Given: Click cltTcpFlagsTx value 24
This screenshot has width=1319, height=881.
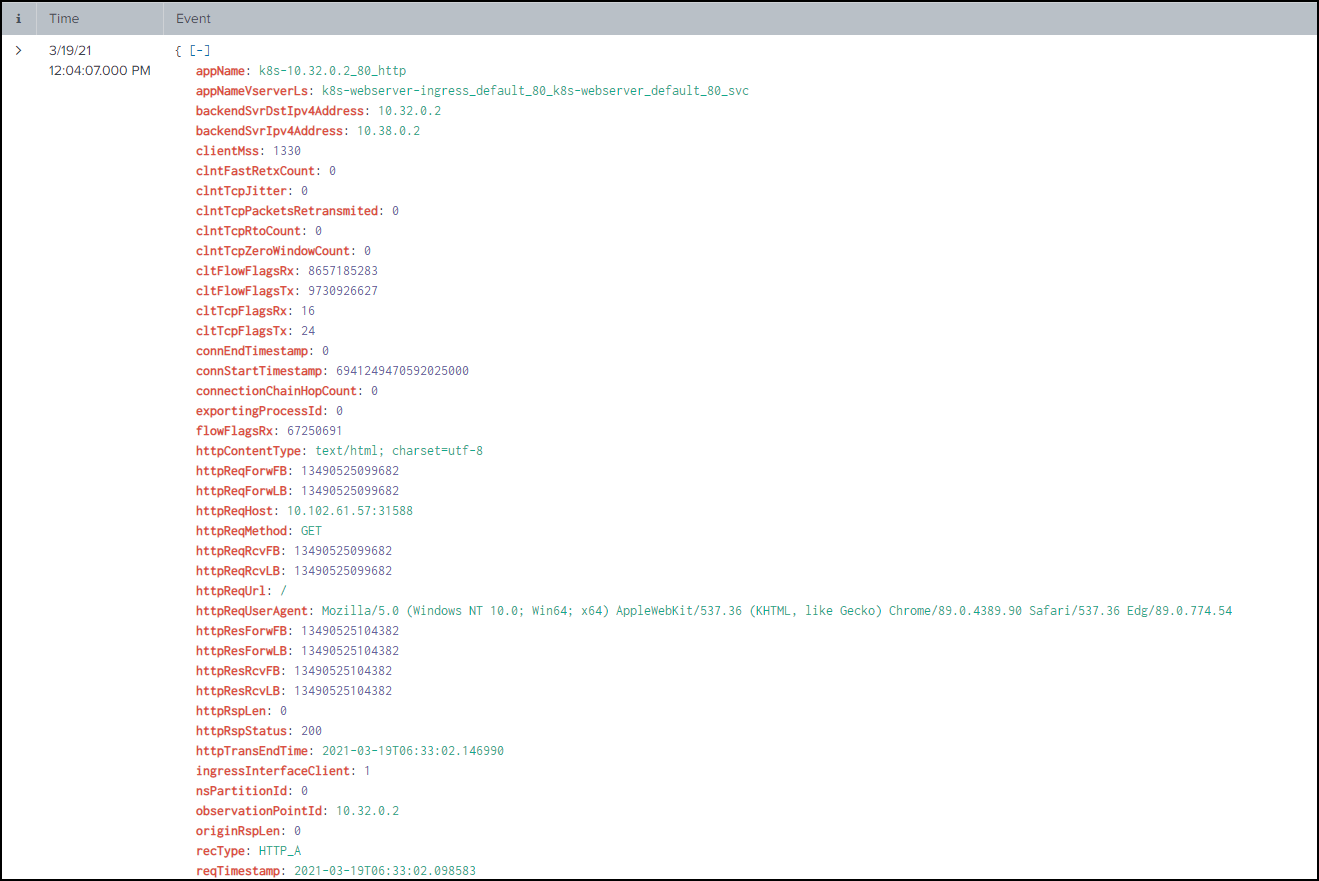Looking at the screenshot, I should pyautogui.click(x=308, y=331).
